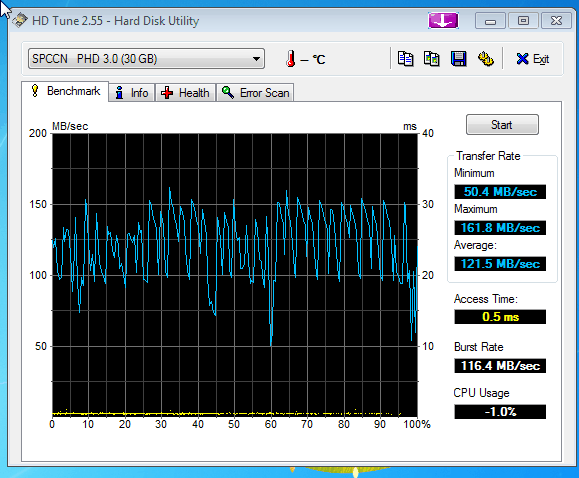Exit the HD Tune application
The image size is (579, 478).
(x=533, y=59)
